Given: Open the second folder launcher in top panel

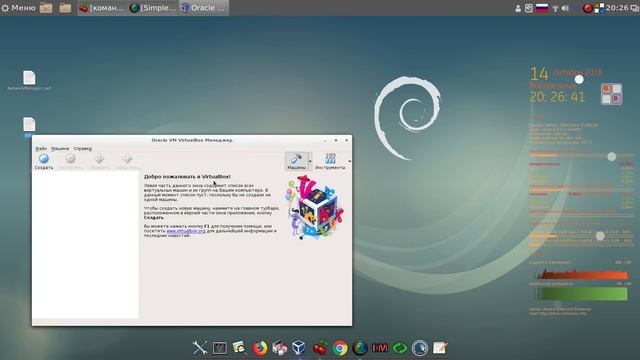Looking at the screenshot, I should 65,8.
